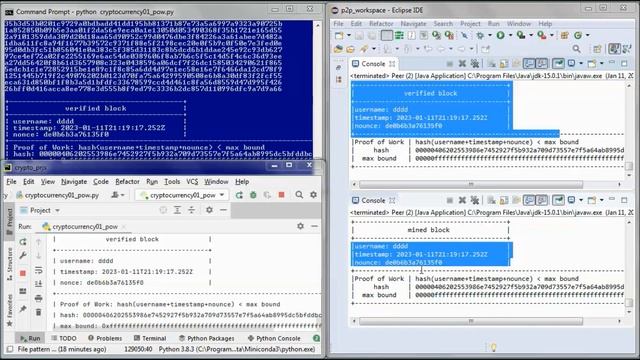
Task: Click the cryptocurrency01_pow.py breadcrumb file
Action: [x=58, y=195]
